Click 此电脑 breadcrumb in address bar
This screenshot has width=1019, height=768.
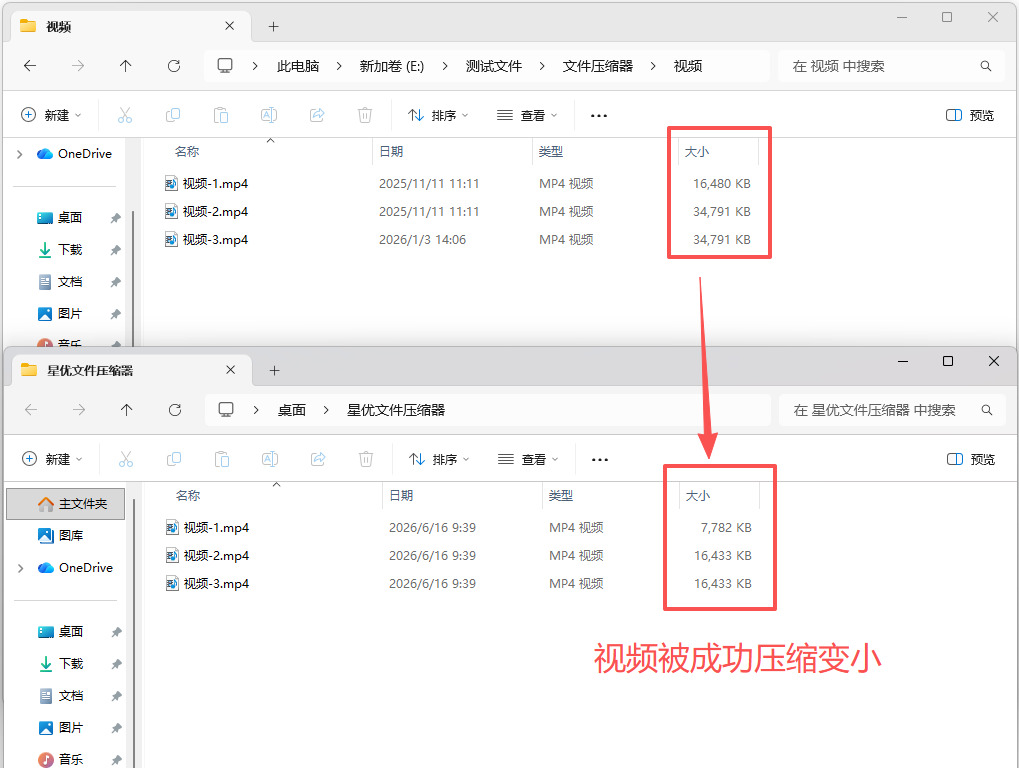[x=298, y=66]
